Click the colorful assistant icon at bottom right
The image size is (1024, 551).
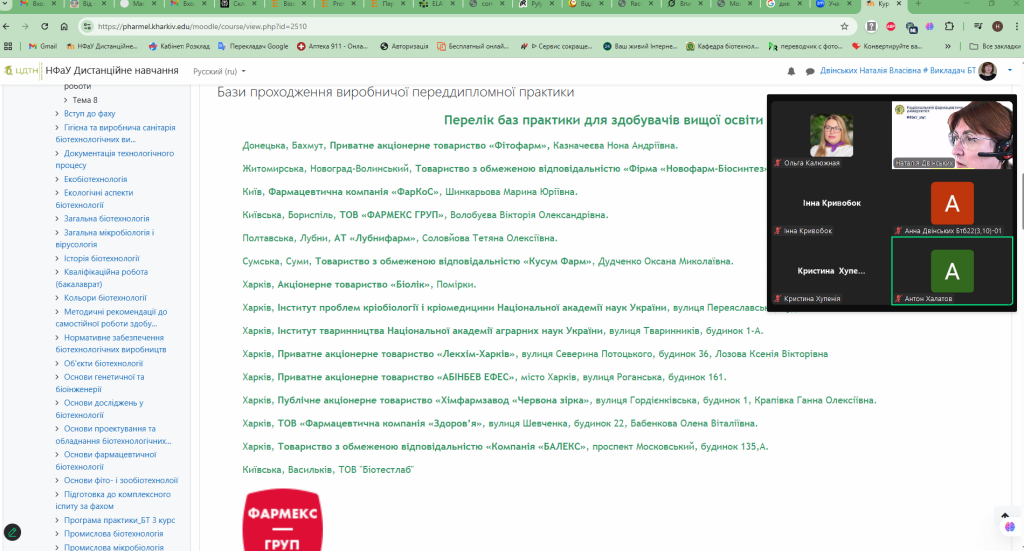1010,527
